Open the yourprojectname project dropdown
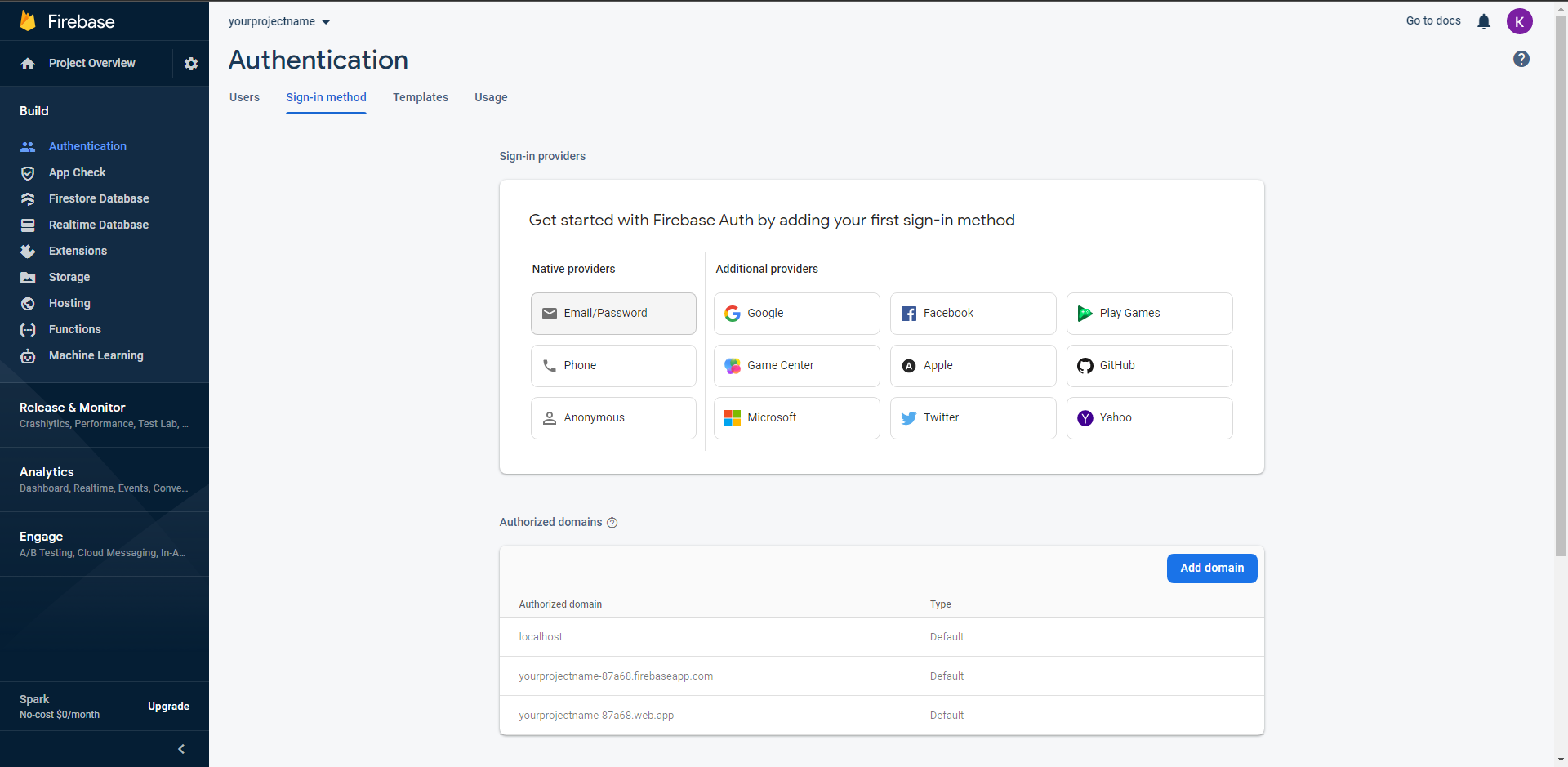1568x767 pixels. [279, 22]
